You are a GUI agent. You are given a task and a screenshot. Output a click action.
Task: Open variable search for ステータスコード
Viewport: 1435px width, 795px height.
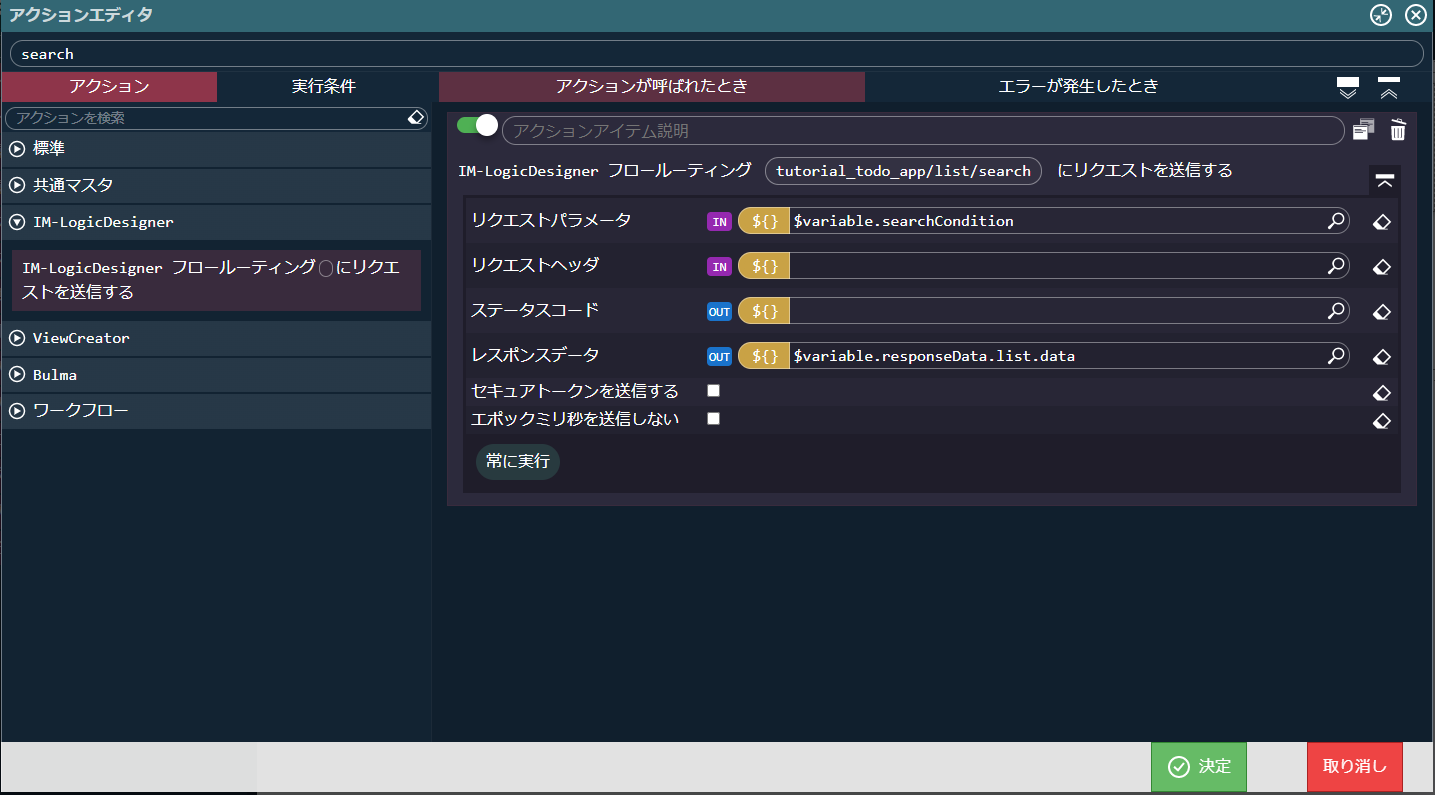pos(1336,311)
